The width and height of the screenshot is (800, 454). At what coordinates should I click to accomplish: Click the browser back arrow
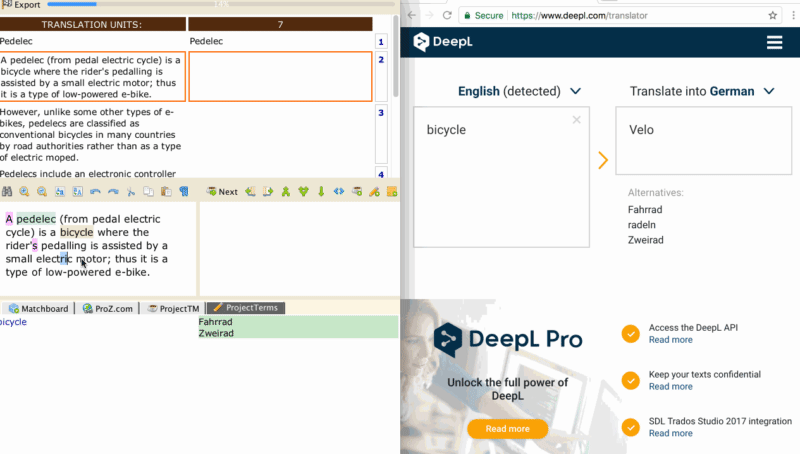412,15
